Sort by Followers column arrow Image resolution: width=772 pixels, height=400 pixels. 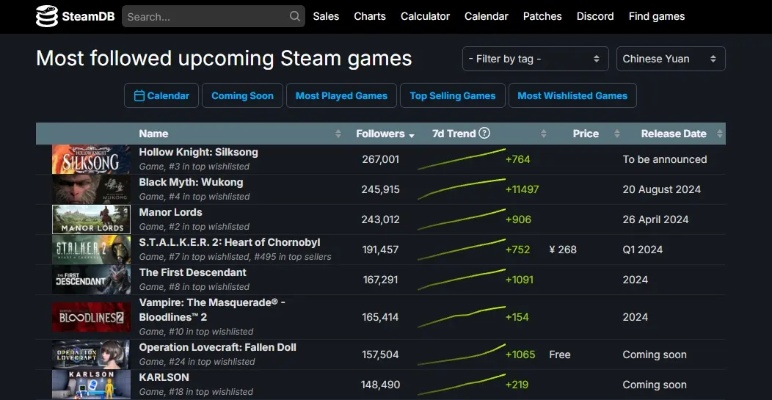411,134
